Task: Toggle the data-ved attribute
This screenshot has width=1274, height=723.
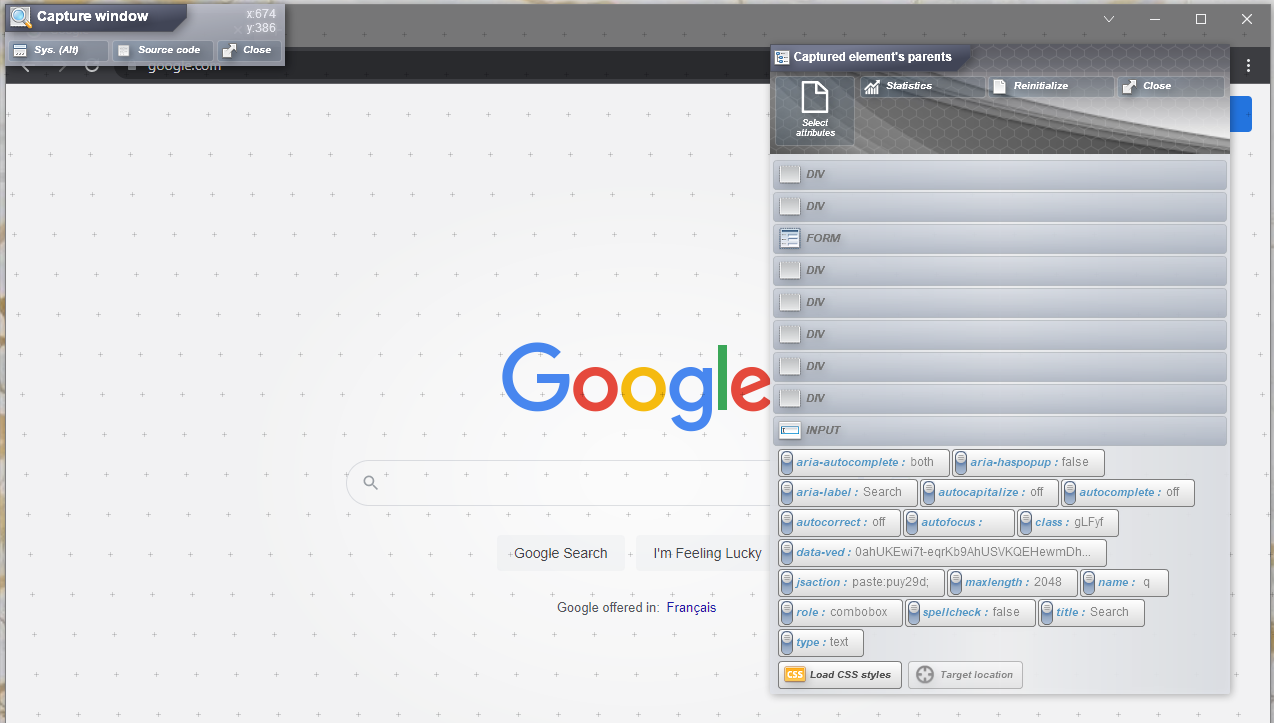Action: pos(942,553)
